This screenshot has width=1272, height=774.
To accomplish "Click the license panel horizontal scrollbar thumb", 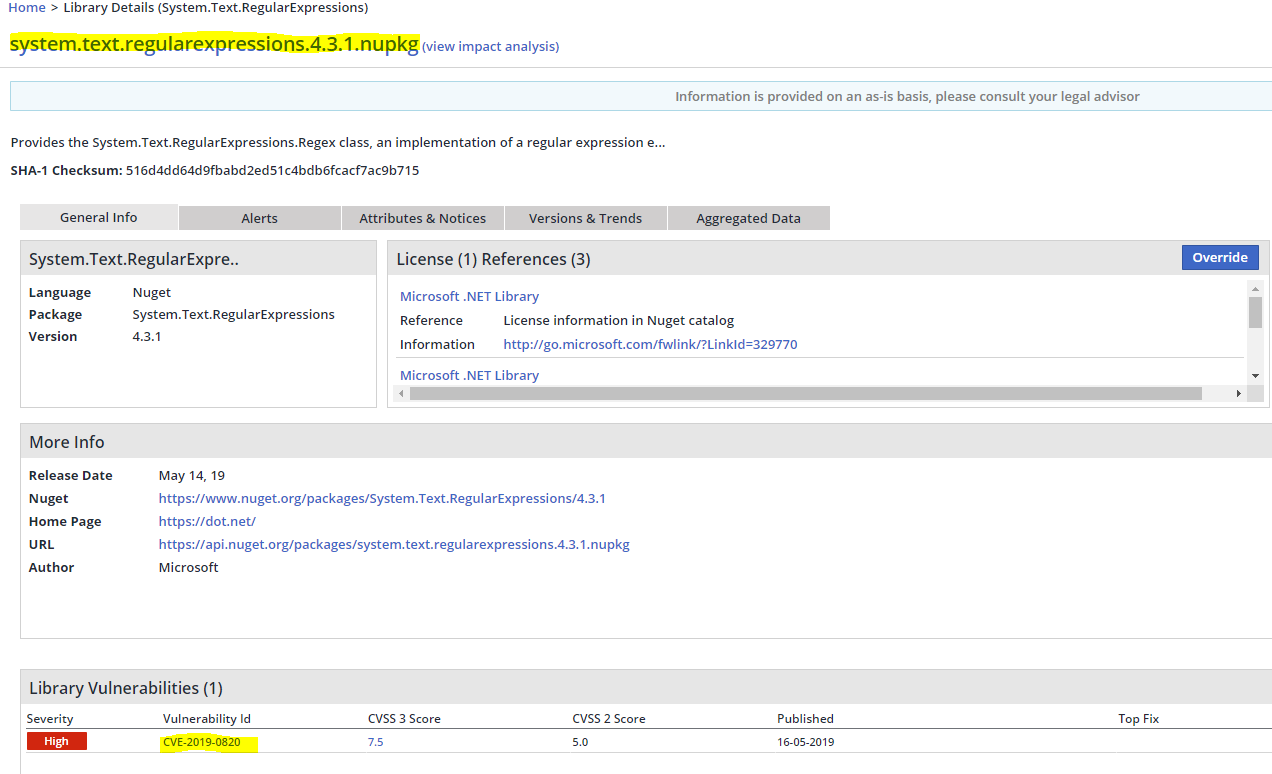I will (805, 394).
